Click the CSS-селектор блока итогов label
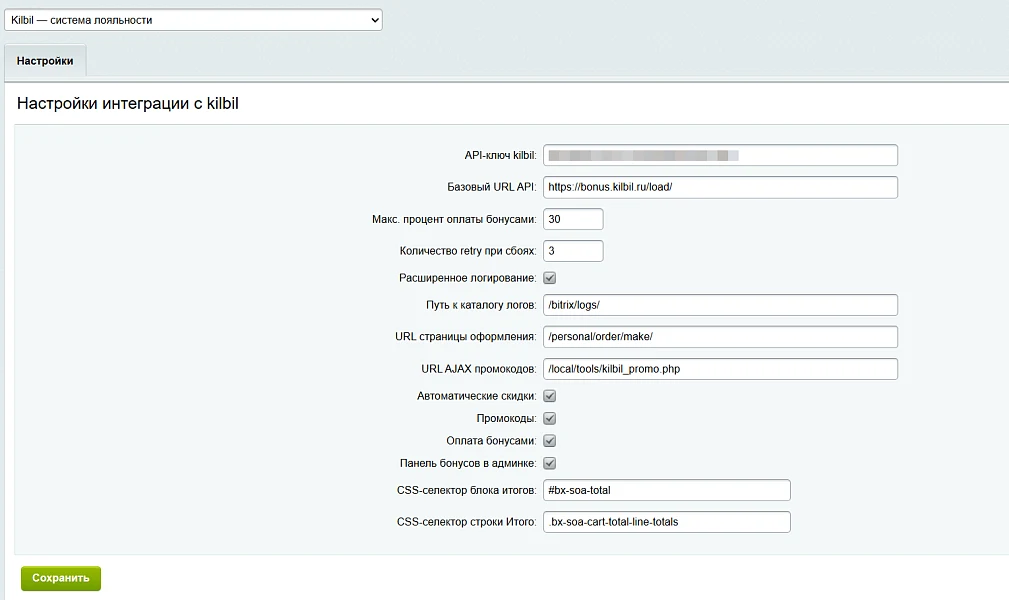The width and height of the screenshot is (1009, 600). tap(467, 491)
